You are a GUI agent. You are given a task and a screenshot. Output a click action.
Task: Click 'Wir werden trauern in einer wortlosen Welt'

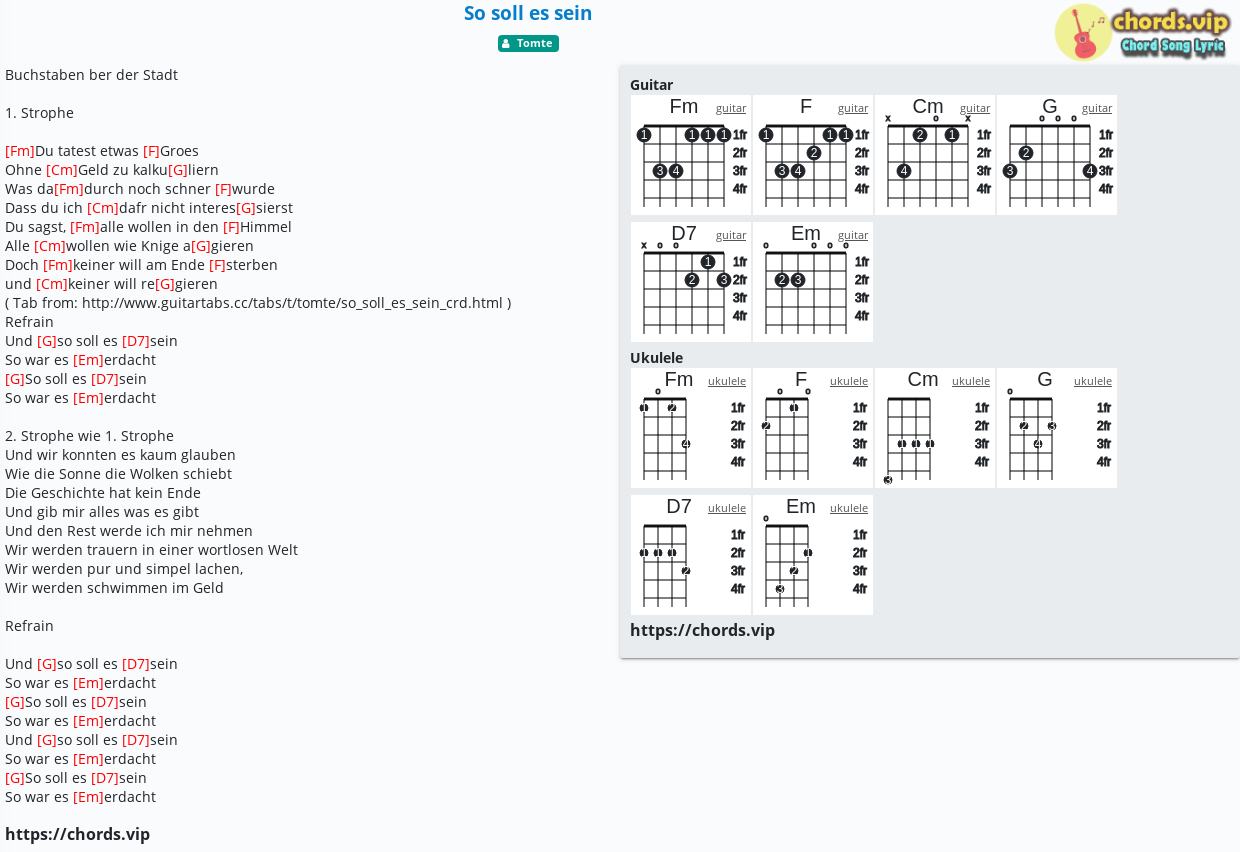(151, 550)
